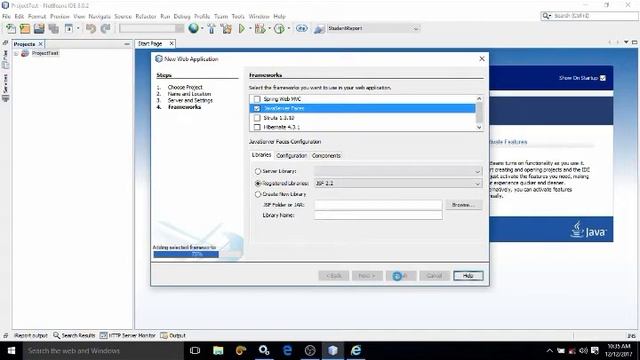Click the Help button in the dialog

468,276
